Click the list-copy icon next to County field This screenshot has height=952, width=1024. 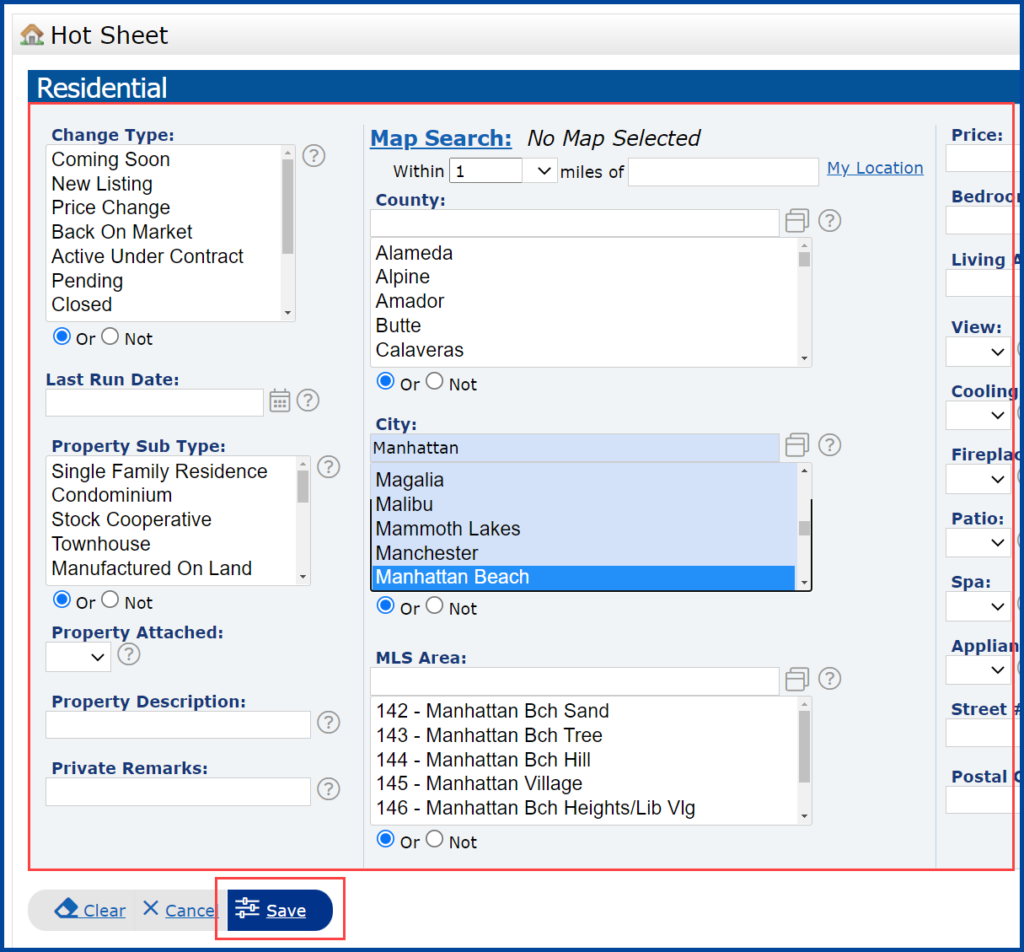pyautogui.click(x=796, y=220)
